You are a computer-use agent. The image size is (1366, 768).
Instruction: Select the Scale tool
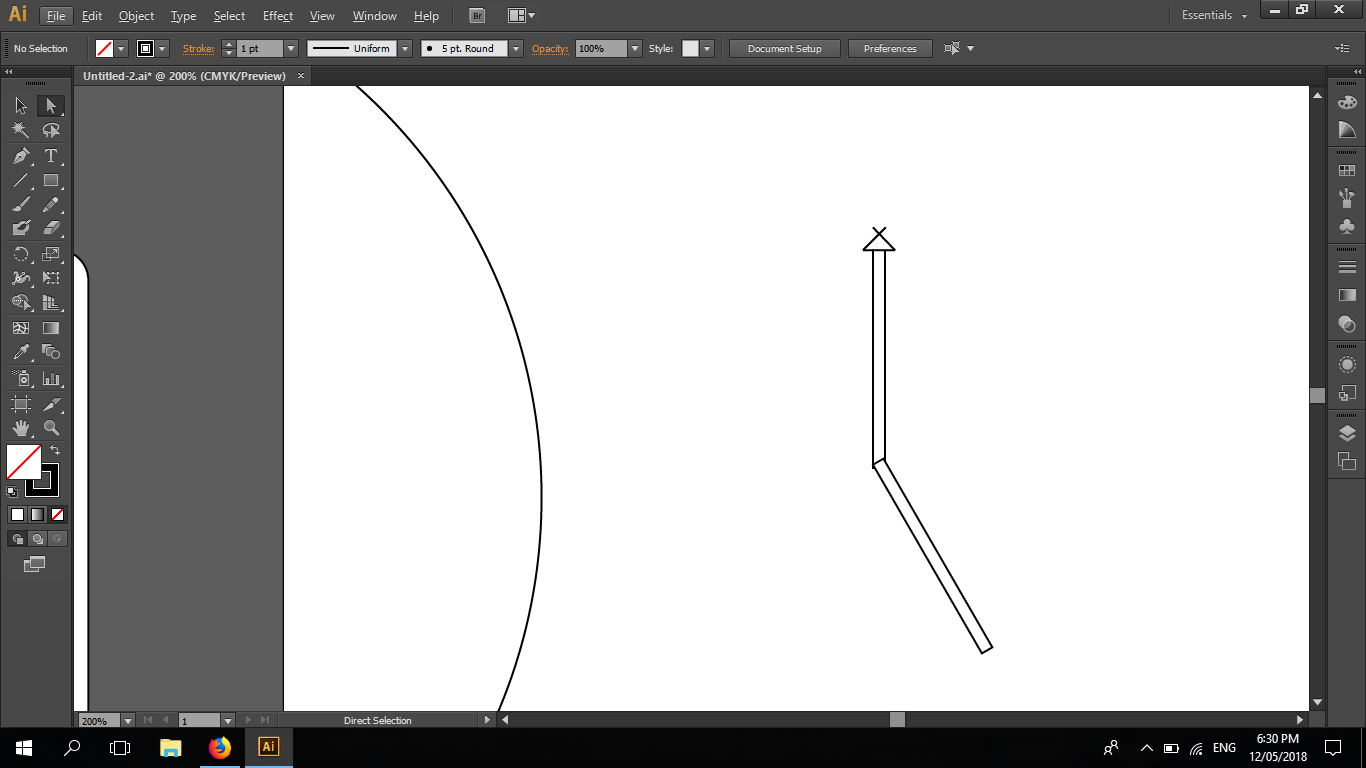tap(50, 254)
